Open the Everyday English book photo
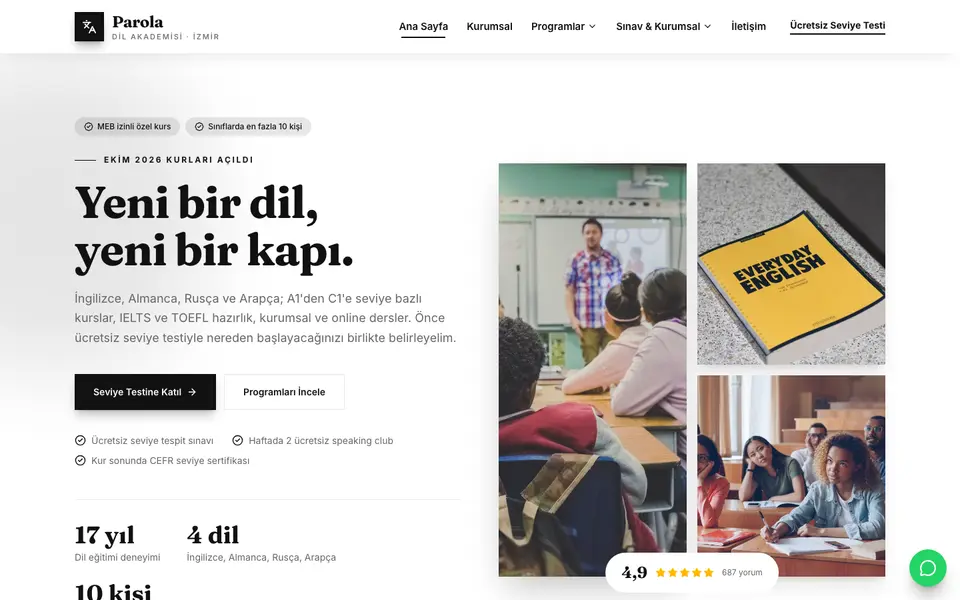This screenshot has height=600, width=960. pos(791,264)
